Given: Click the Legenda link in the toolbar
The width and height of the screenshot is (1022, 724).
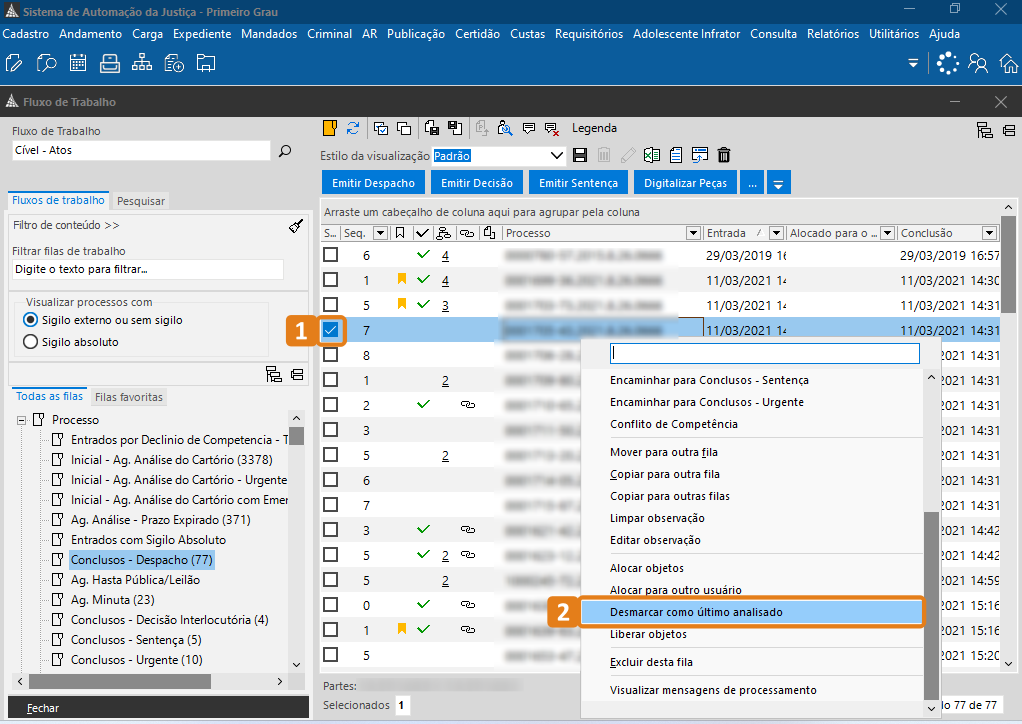Looking at the screenshot, I should 594,128.
